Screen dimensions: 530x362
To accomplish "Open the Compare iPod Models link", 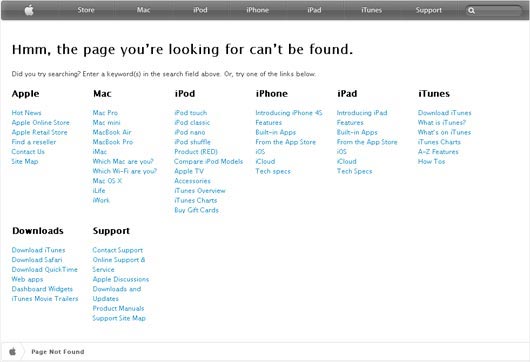I will (x=209, y=162).
